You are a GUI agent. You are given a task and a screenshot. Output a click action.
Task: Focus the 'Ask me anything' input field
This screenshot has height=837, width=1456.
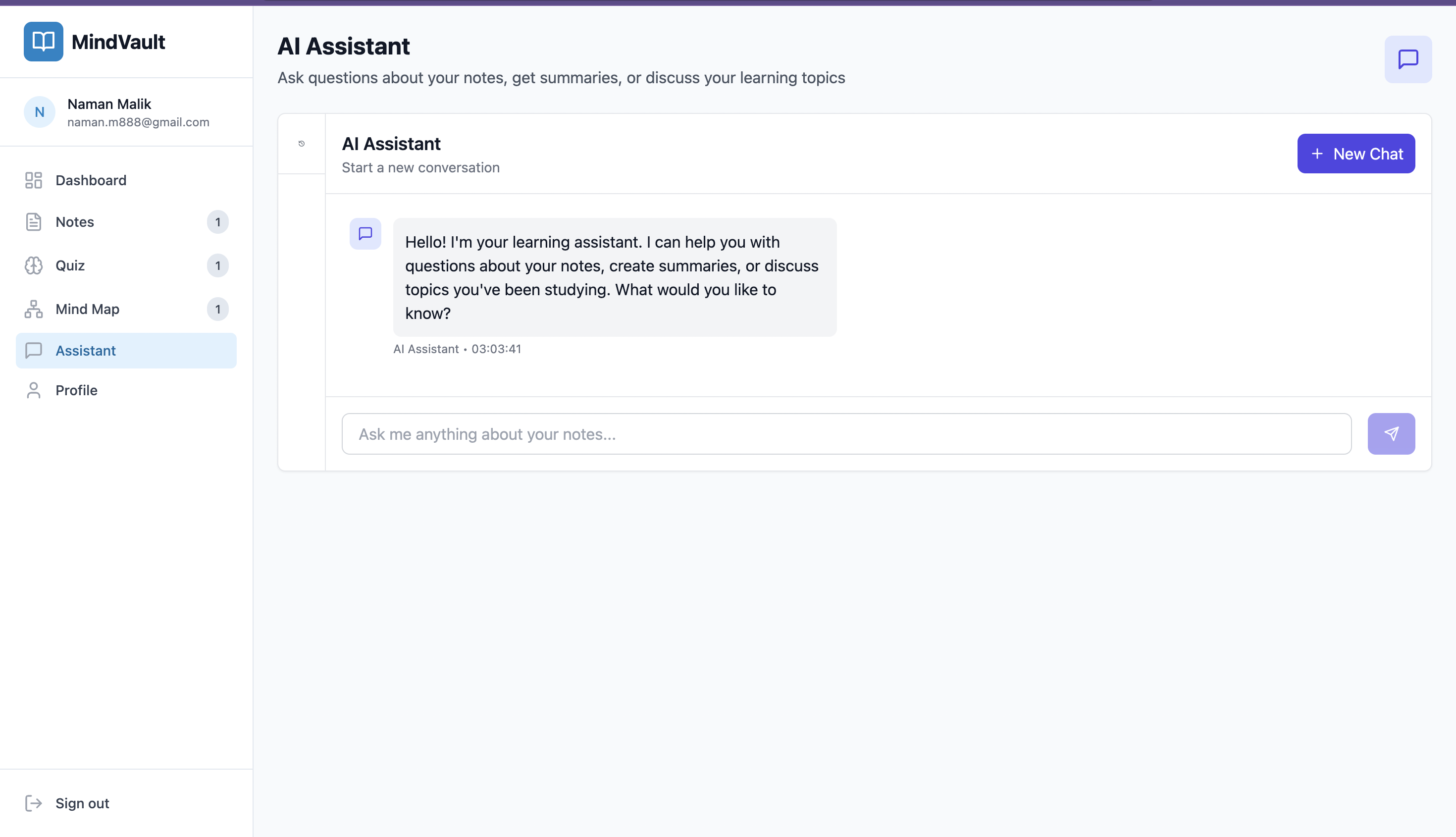point(845,434)
